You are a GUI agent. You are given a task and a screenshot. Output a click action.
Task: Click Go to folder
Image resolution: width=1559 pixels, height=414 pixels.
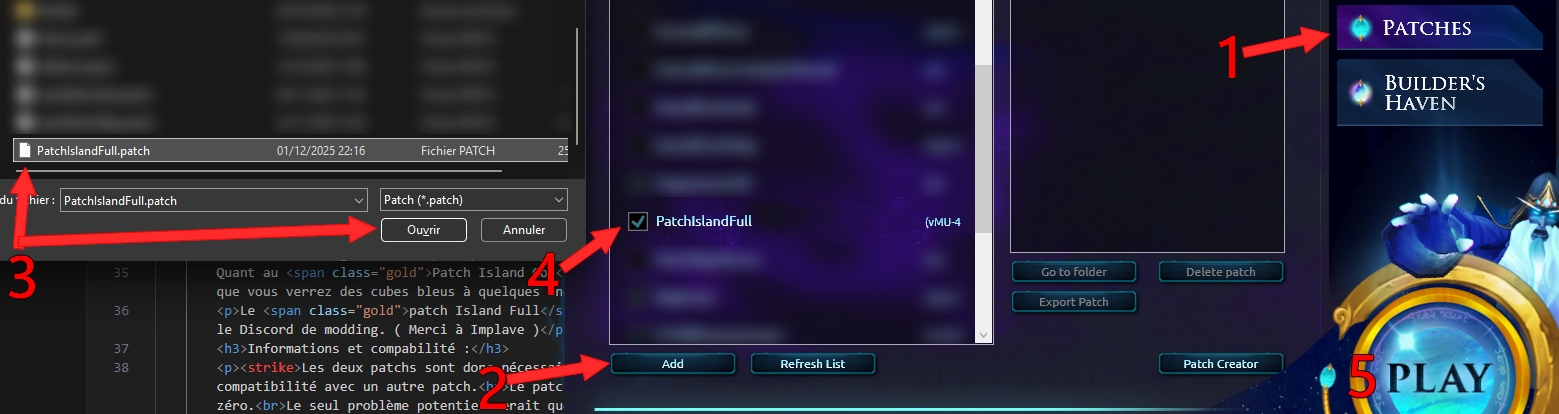pyautogui.click(x=1074, y=272)
